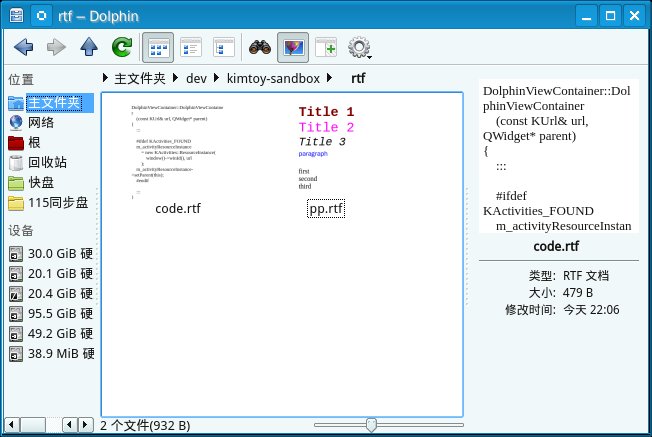
Task: Open 115同步盘 in the Places panel
Action: click(x=48, y=202)
